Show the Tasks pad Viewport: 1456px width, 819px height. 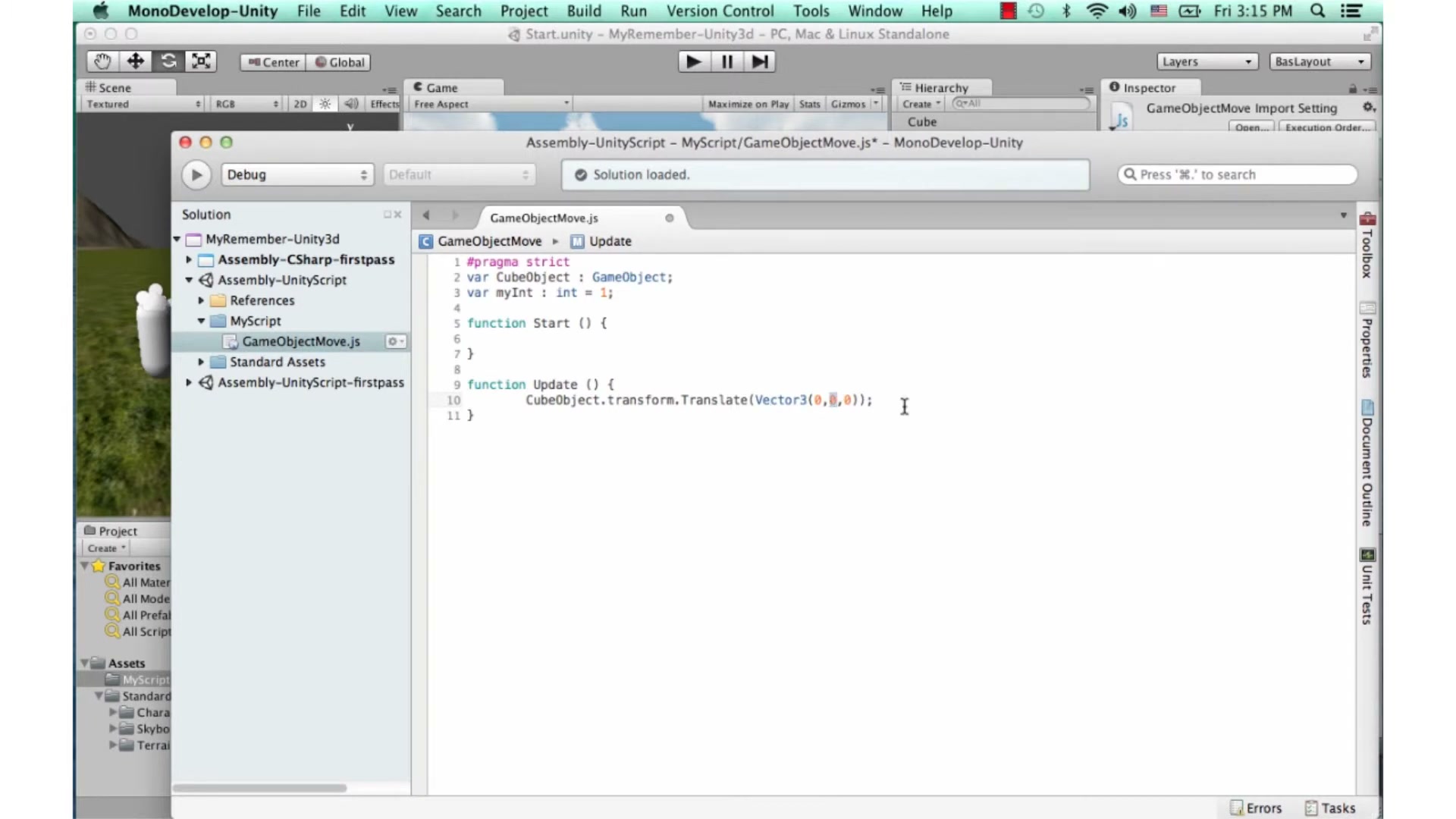pos(1330,808)
